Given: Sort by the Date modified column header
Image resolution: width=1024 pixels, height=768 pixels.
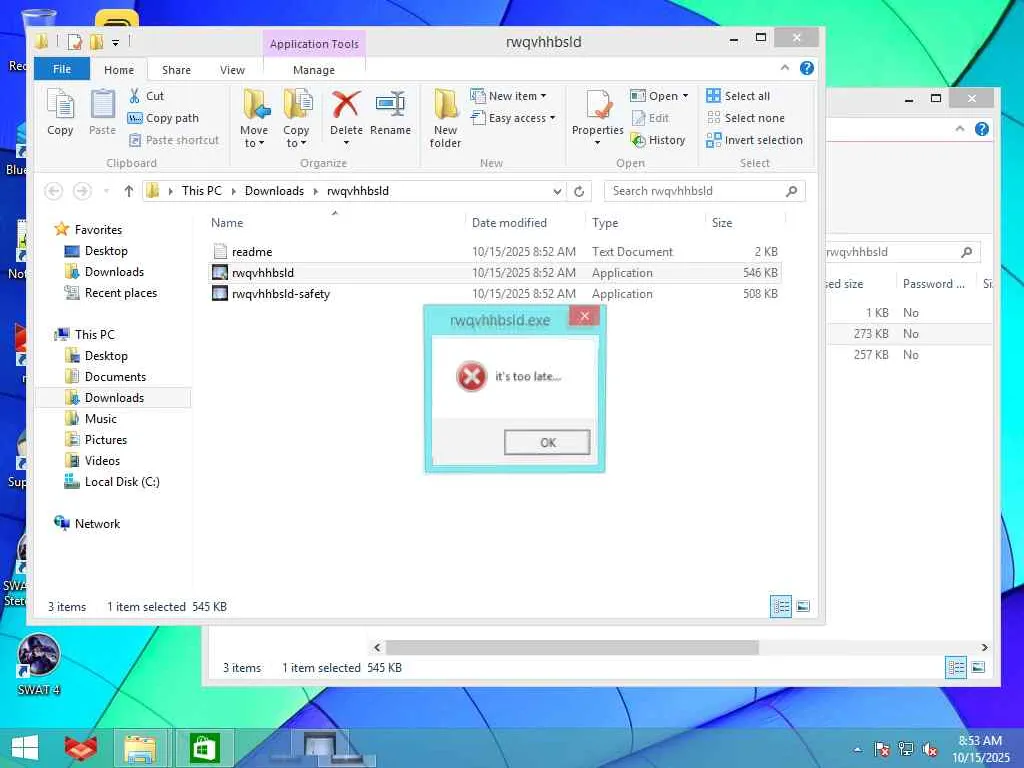Looking at the screenshot, I should pyautogui.click(x=509, y=223).
